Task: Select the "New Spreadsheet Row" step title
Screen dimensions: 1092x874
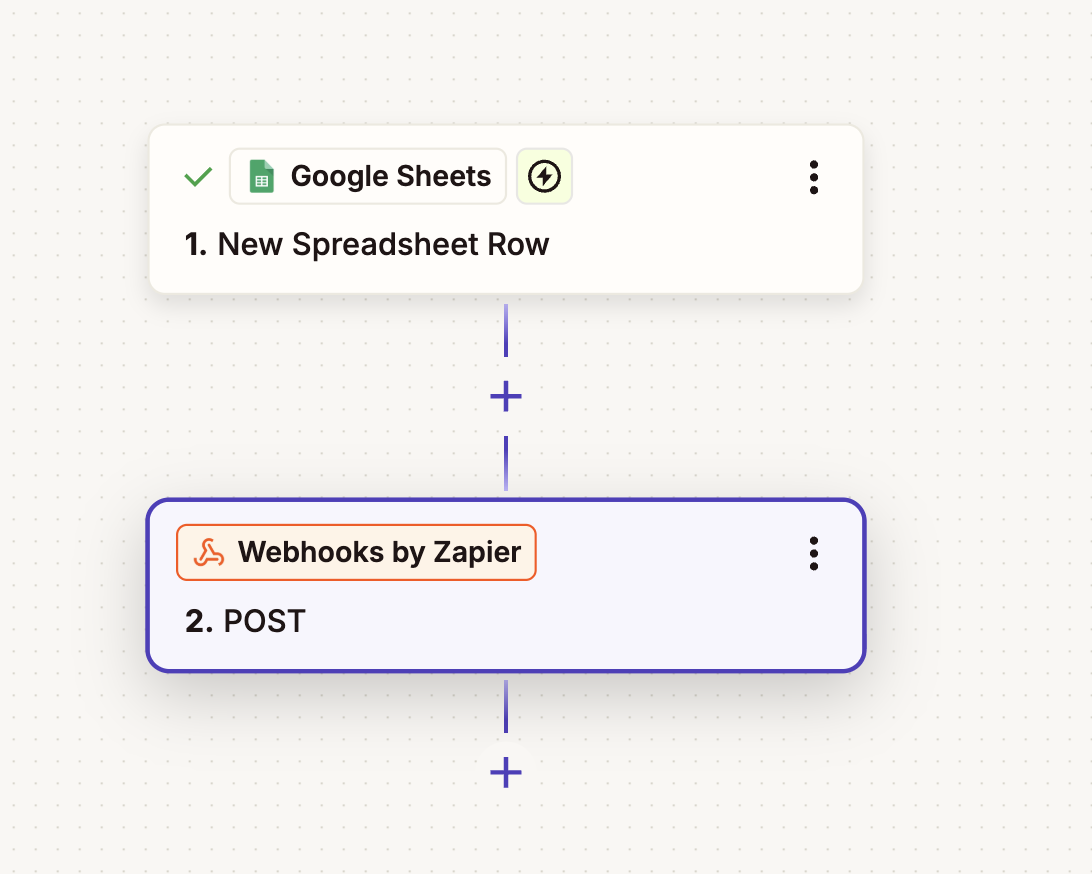Action: point(383,244)
